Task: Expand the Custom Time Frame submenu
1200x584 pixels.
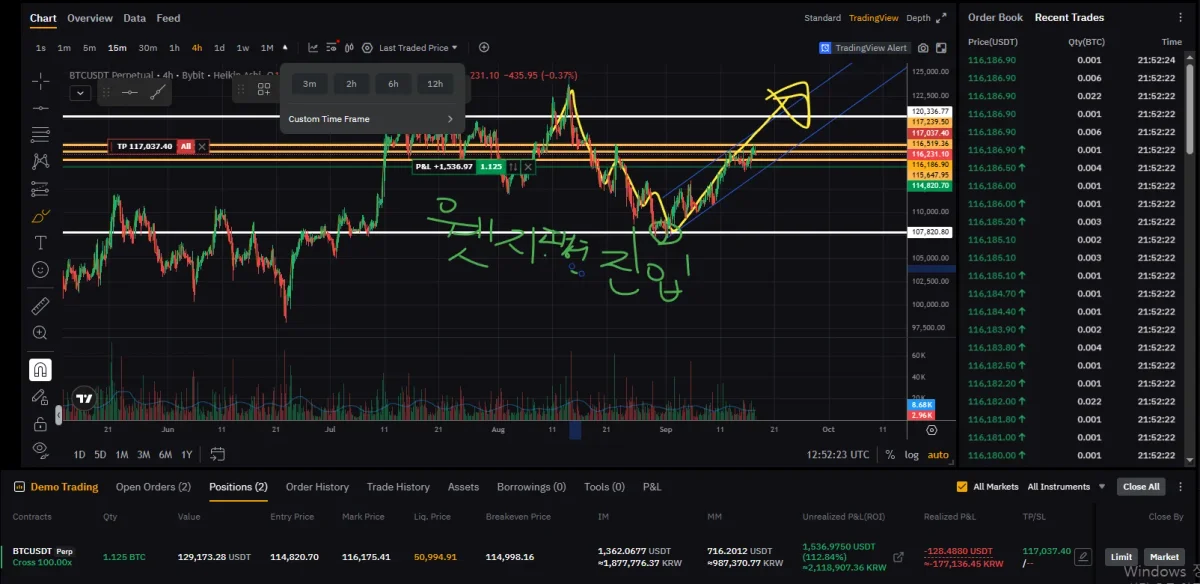Action: click(x=372, y=119)
